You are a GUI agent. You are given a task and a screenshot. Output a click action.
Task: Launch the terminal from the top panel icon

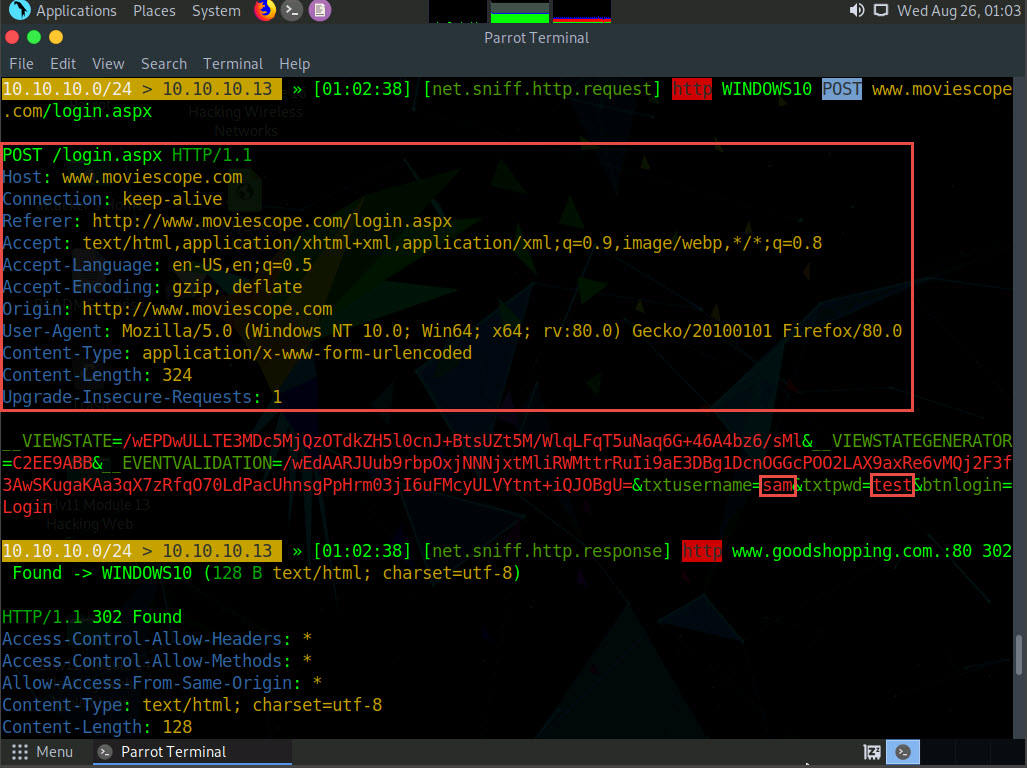tap(291, 10)
